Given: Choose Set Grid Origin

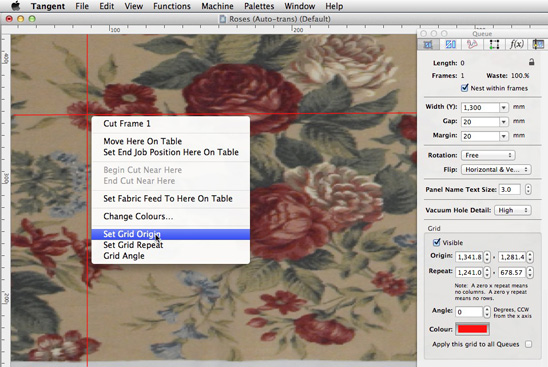Looking at the screenshot, I should 171,234.
